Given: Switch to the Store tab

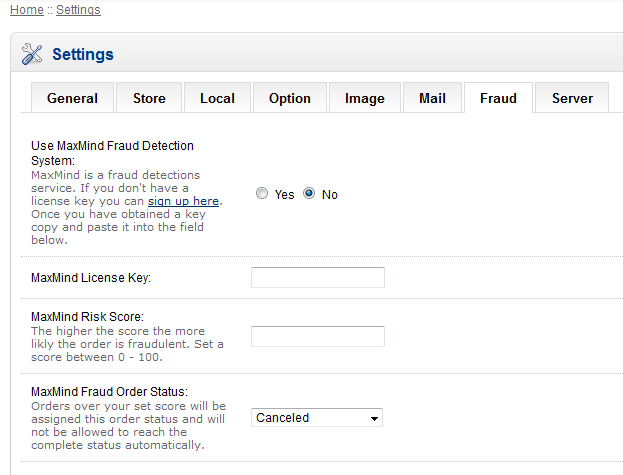Looking at the screenshot, I should (150, 98).
